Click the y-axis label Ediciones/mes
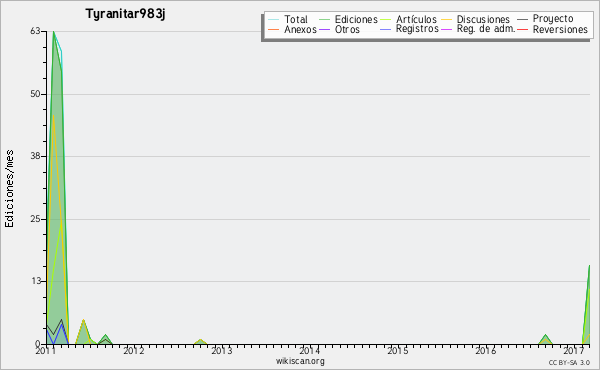This screenshot has height=370, width=600. click(9, 189)
